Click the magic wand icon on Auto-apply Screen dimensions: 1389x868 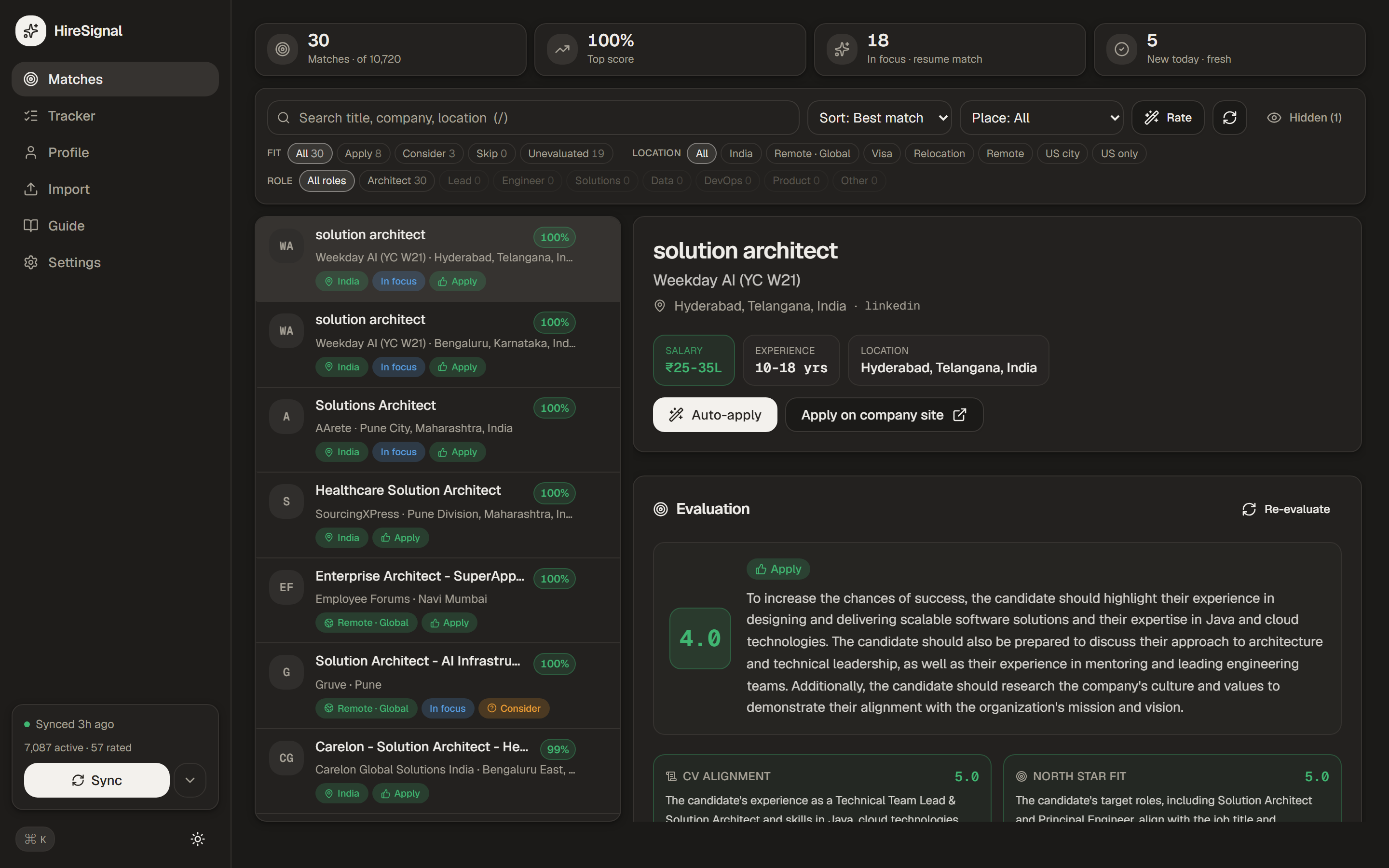click(676, 415)
